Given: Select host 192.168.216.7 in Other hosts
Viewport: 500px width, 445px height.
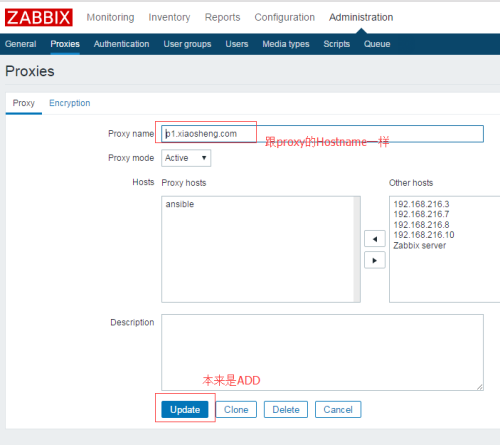Looking at the screenshot, I should pos(421,214).
